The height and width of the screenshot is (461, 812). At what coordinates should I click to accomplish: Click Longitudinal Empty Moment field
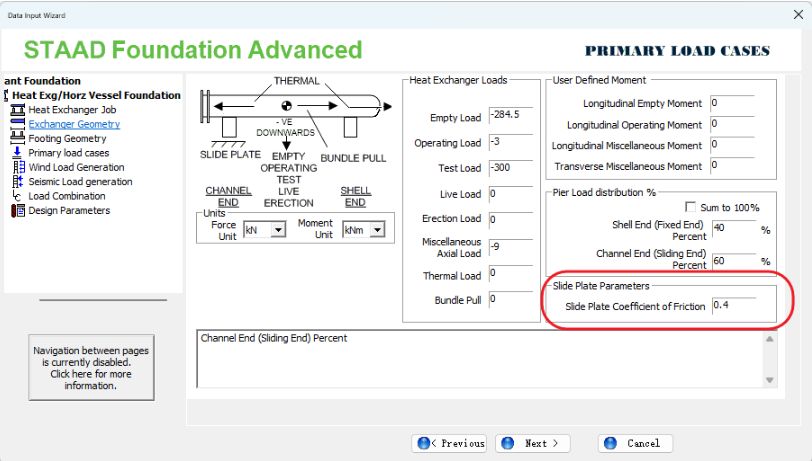pos(732,103)
